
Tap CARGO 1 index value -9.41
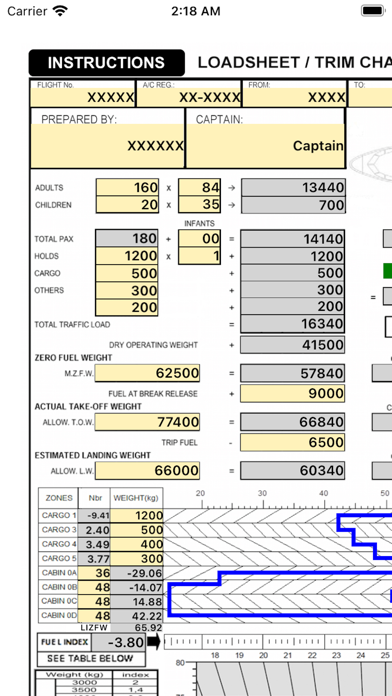pos(95,516)
